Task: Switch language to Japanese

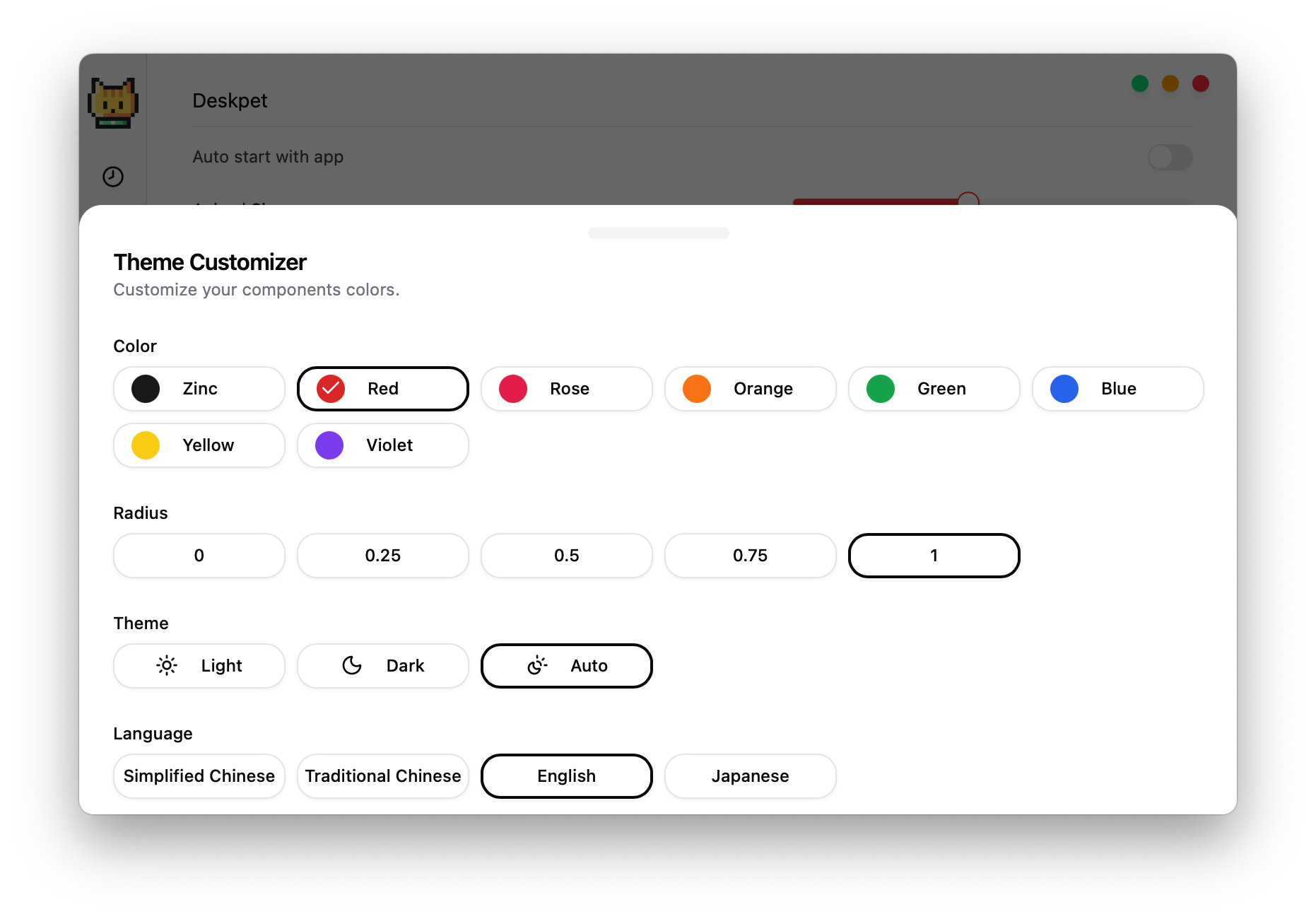Action: (x=751, y=776)
